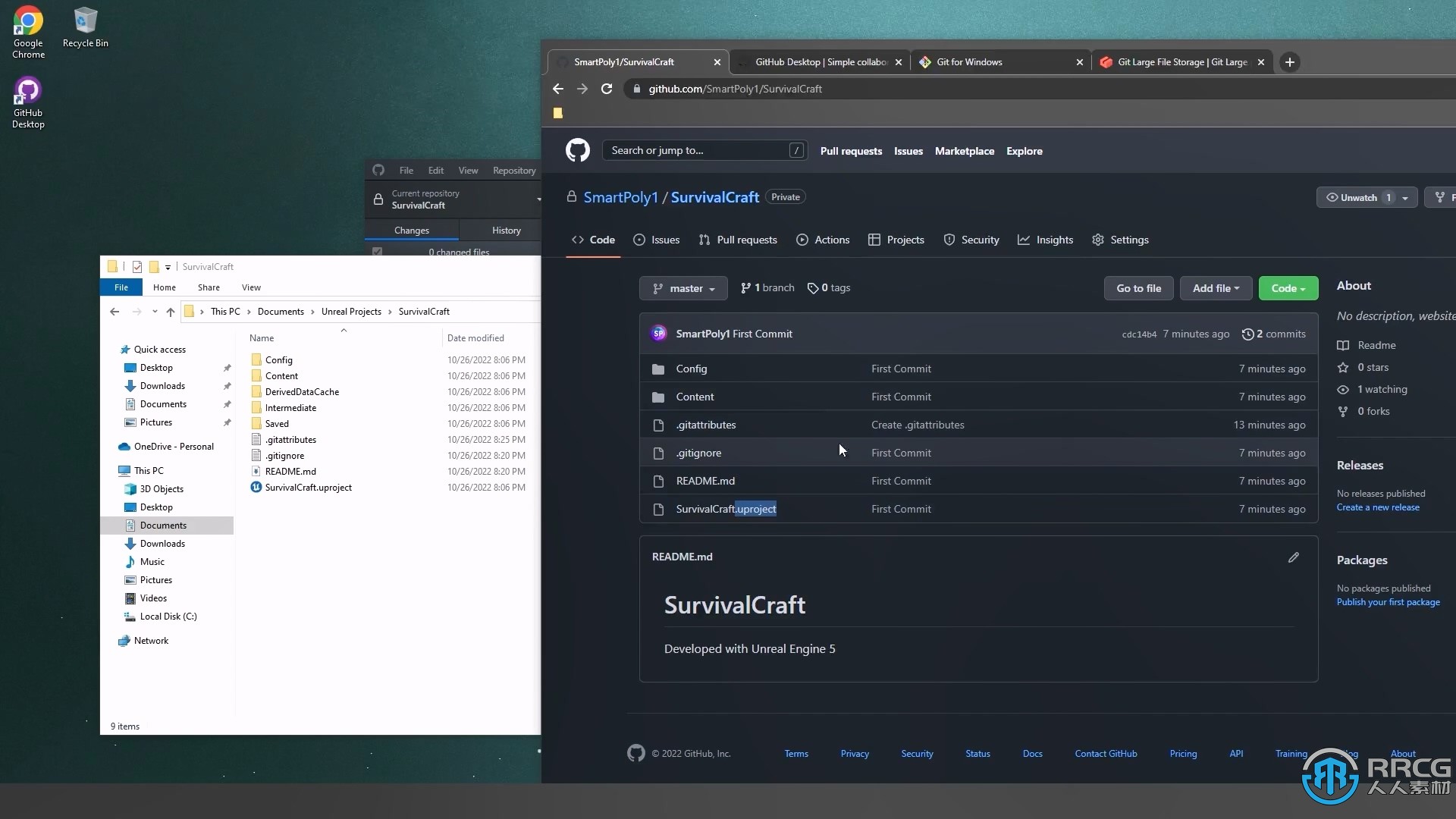Go back in Chrome browser
Screen dimensions: 1456x819
558,89
